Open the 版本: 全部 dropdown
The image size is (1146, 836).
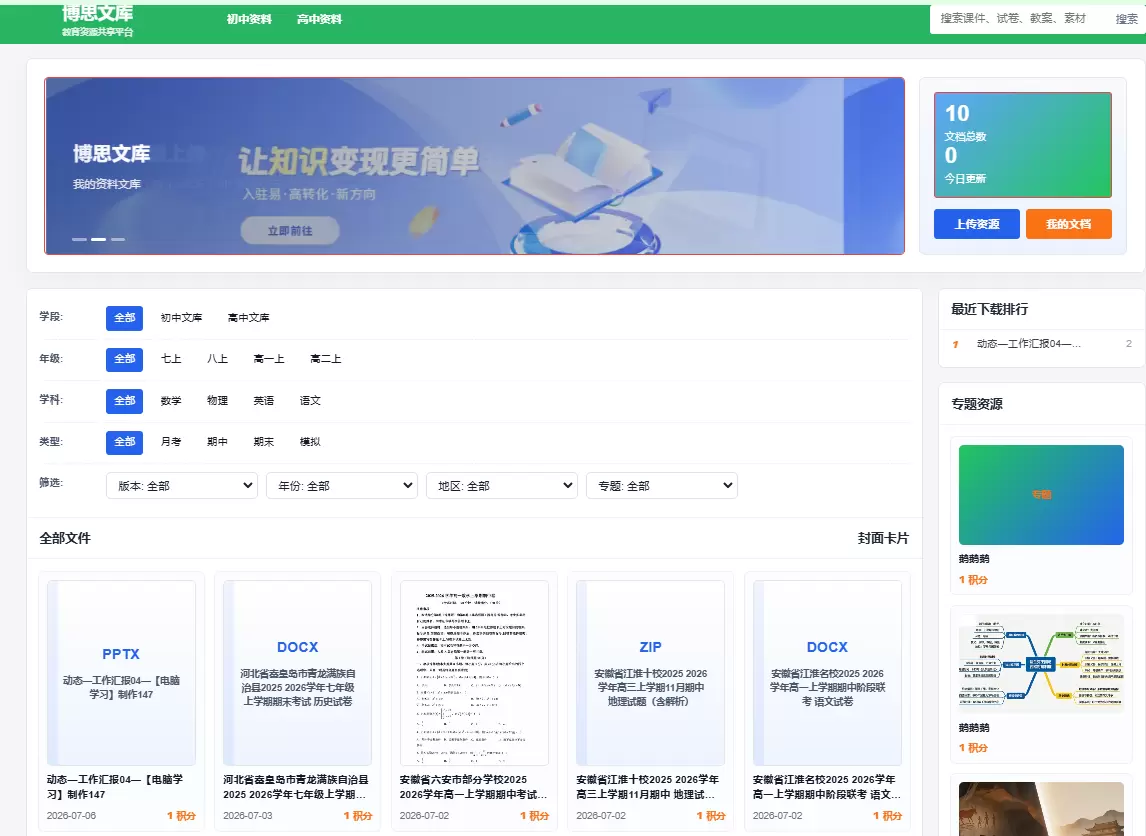tap(182, 486)
